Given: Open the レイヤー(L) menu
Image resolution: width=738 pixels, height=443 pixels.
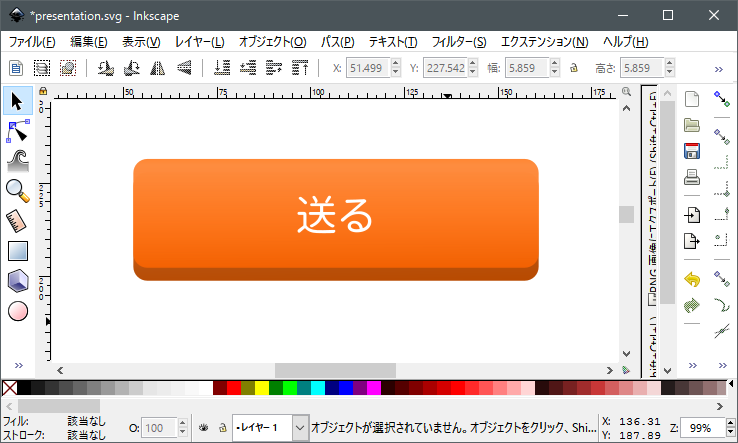Looking at the screenshot, I should (200, 42).
